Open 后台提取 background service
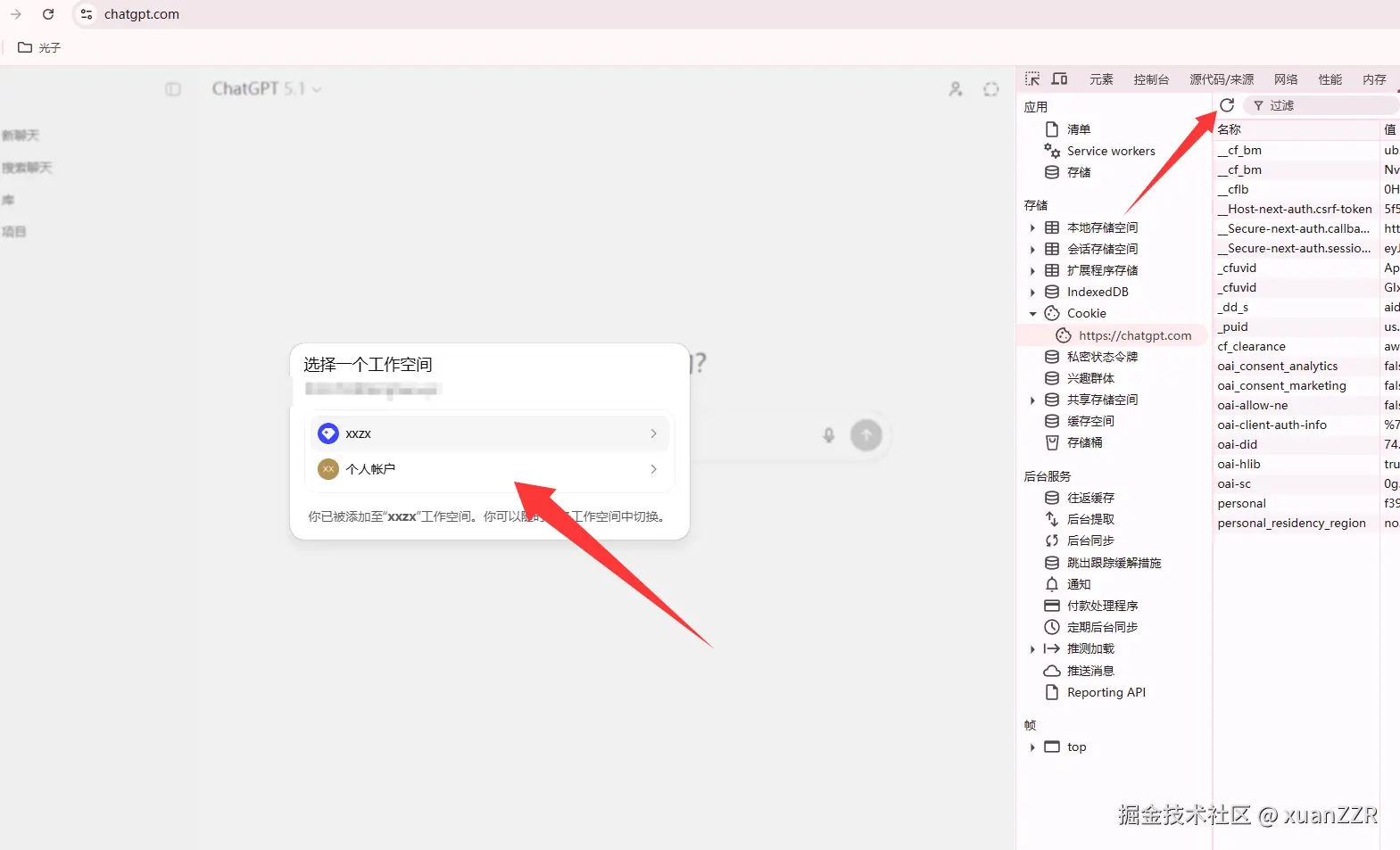This screenshot has width=1400, height=850. (1090, 519)
